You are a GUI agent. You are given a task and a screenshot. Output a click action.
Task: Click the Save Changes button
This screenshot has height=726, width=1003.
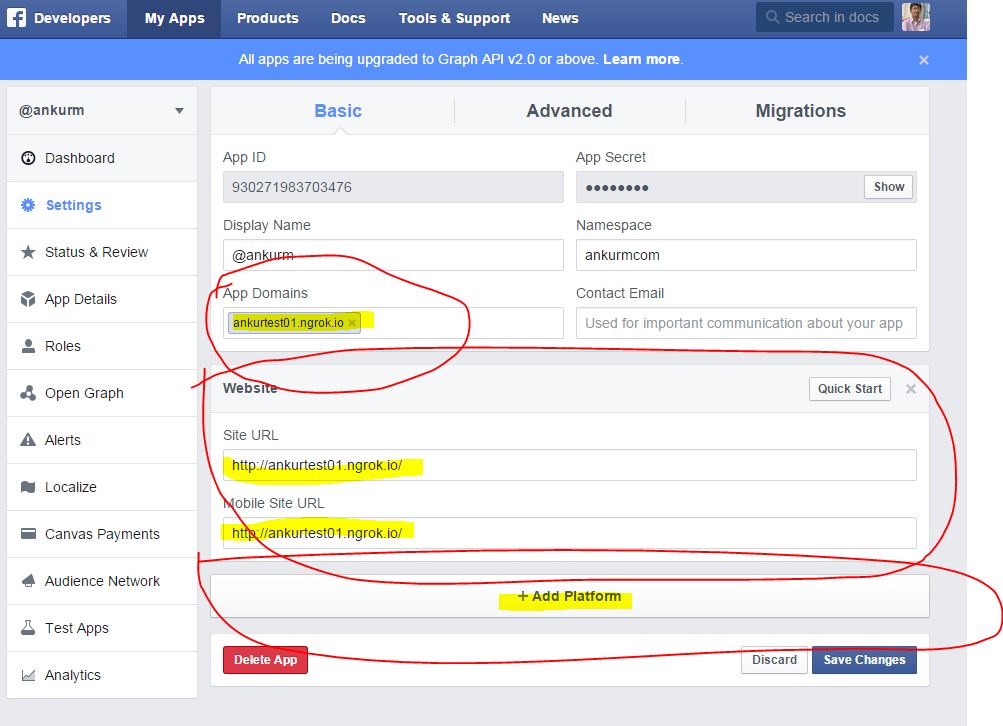[863, 660]
